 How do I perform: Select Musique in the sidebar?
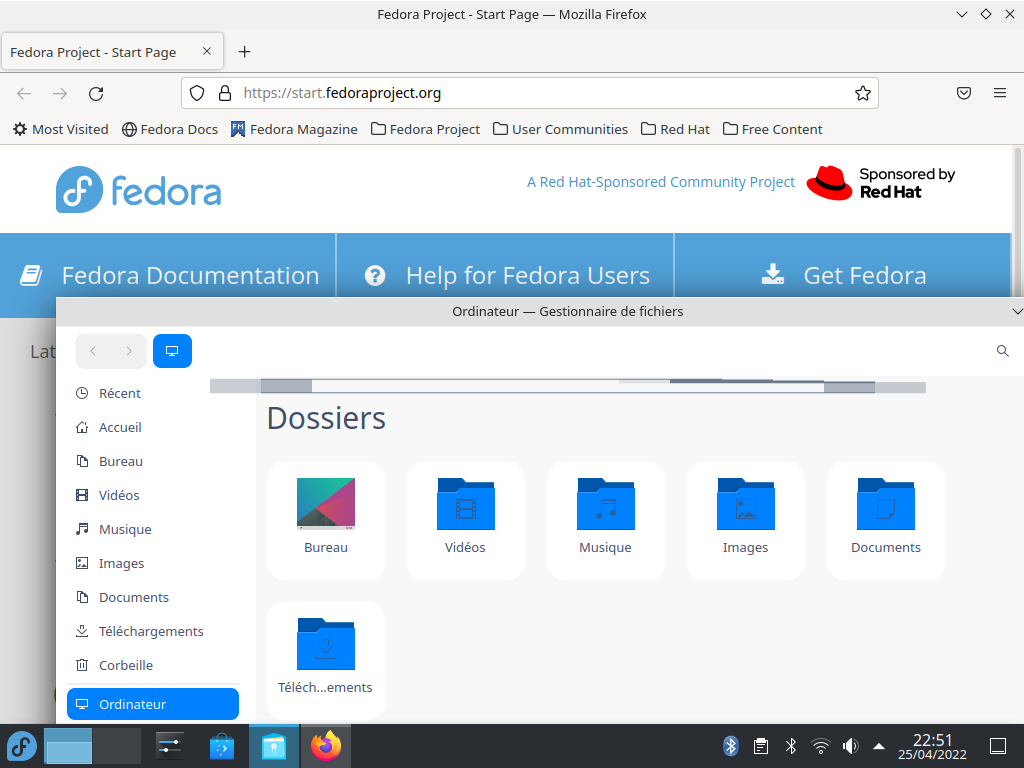pos(153,529)
